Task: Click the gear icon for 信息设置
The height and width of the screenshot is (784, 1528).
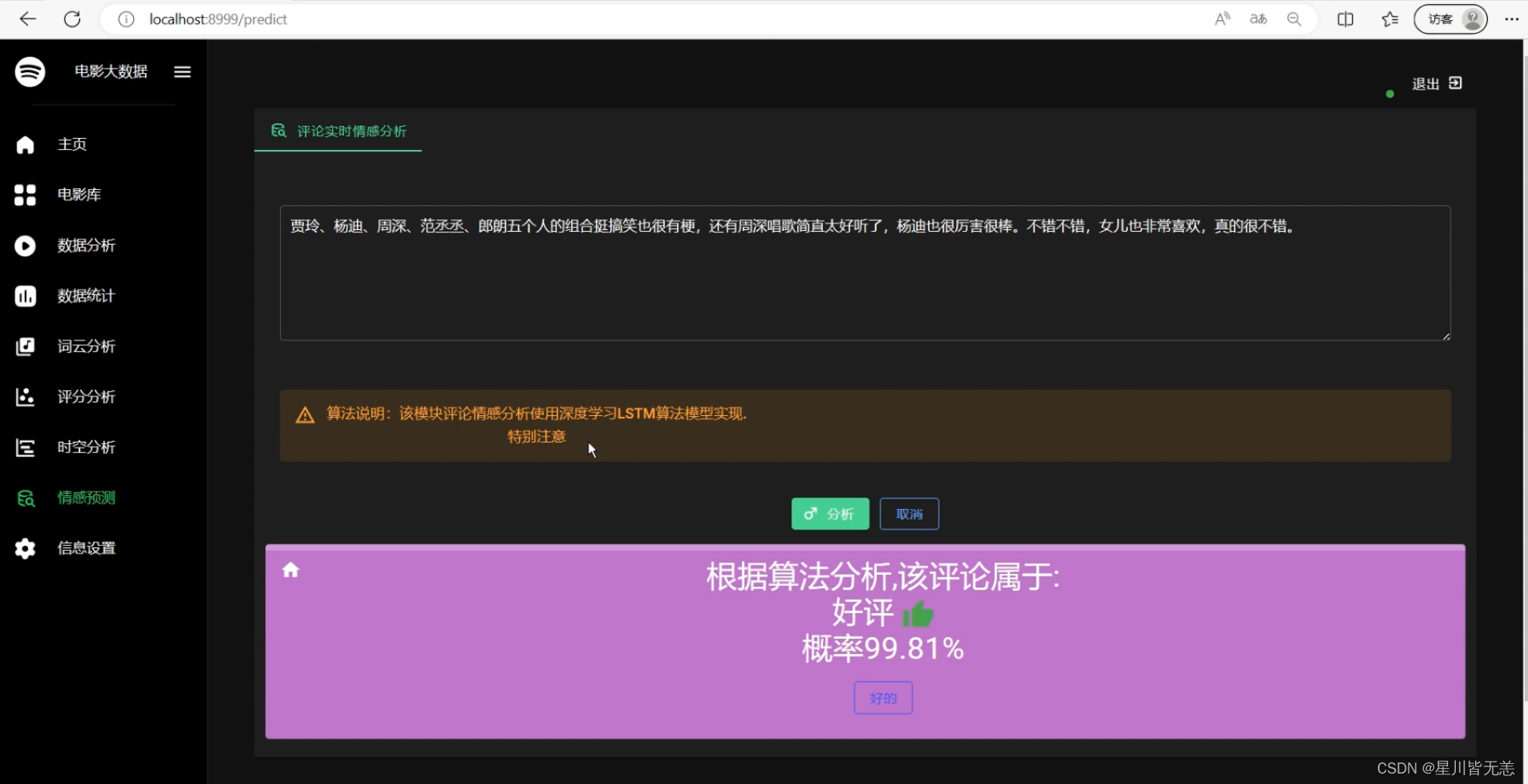Action: (x=25, y=548)
